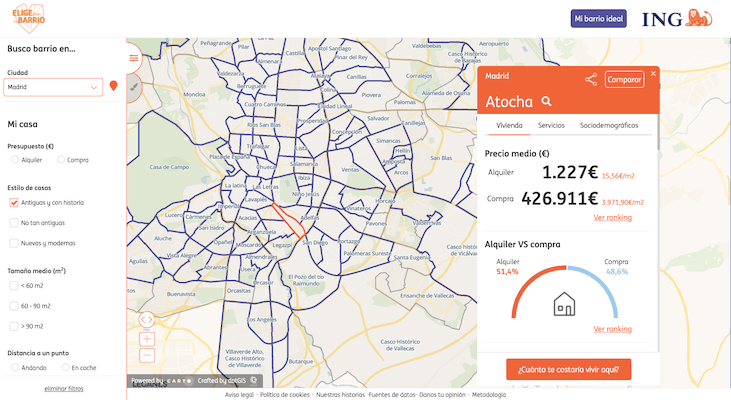Check the > 90 m2 size option
The image size is (731, 400).
(x=14, y=326)
